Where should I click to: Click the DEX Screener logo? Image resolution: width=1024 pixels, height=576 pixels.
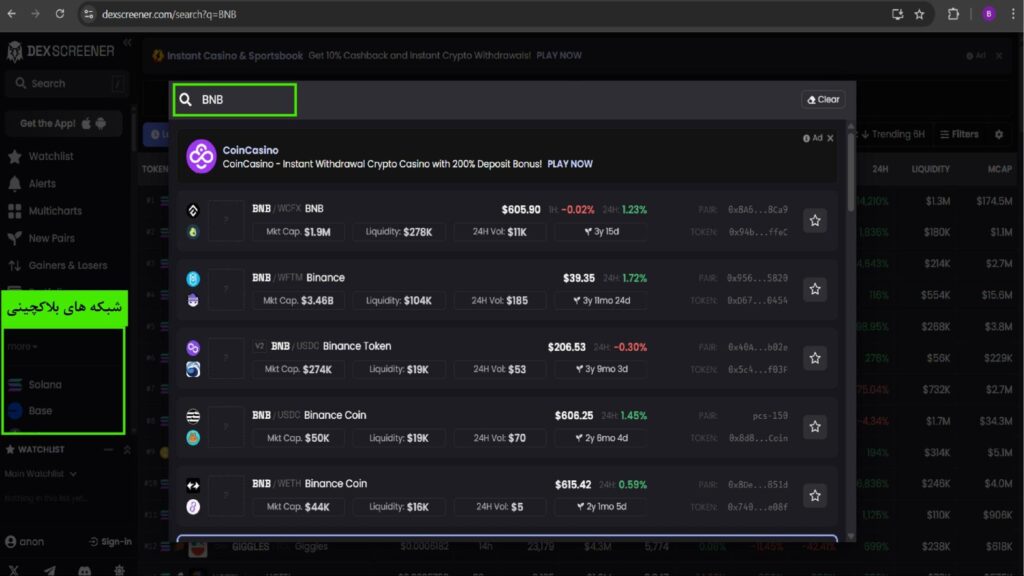pos(61,51)
